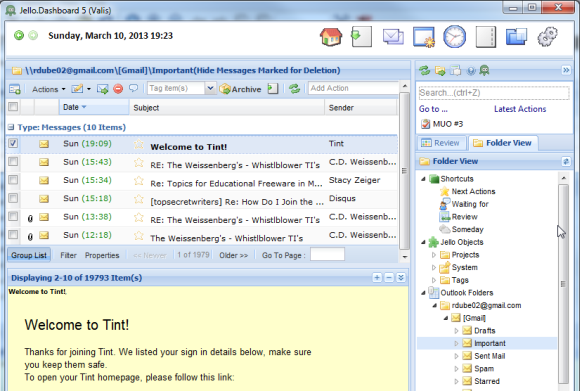Viewport: 580px width, 391px height.
Task: Open the notebook journal icon
Action: (x=486, y=37)
